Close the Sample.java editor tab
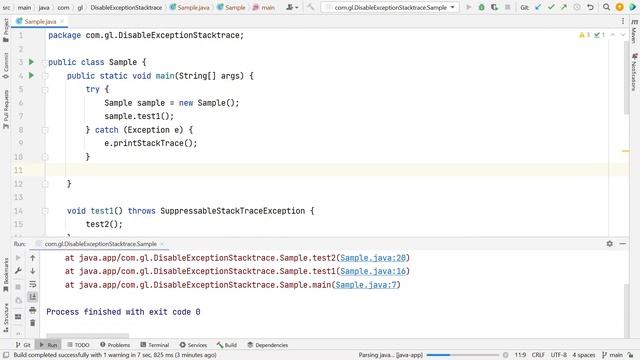This screenshot has width=640, height=360. click(62, 21)
